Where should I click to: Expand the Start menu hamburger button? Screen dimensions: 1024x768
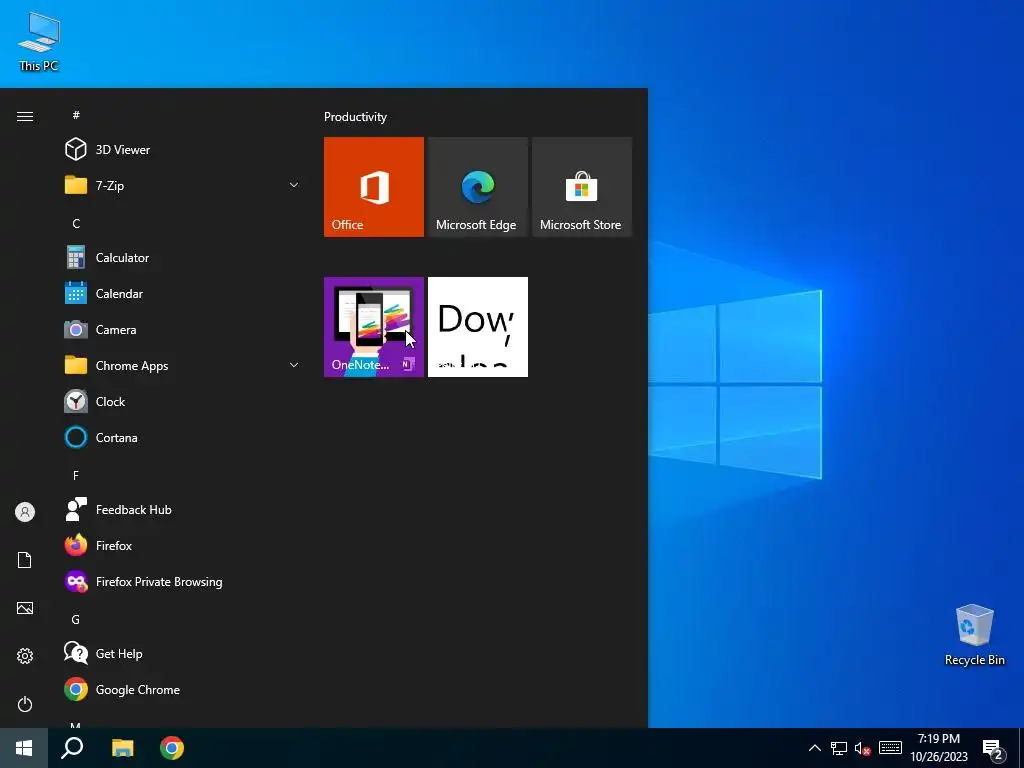click(x=25, y=116)
